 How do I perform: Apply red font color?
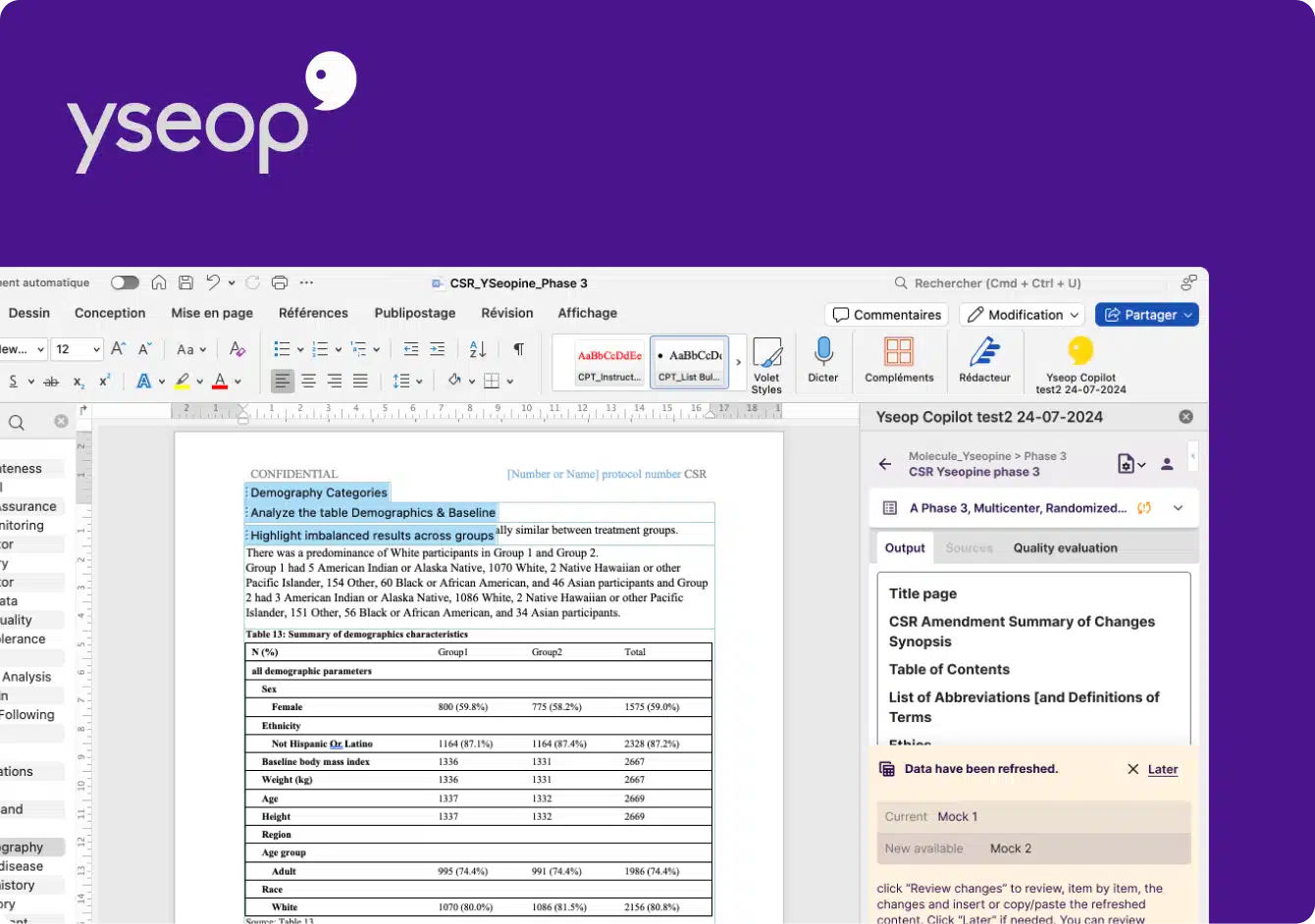click(x=220, y=381)
